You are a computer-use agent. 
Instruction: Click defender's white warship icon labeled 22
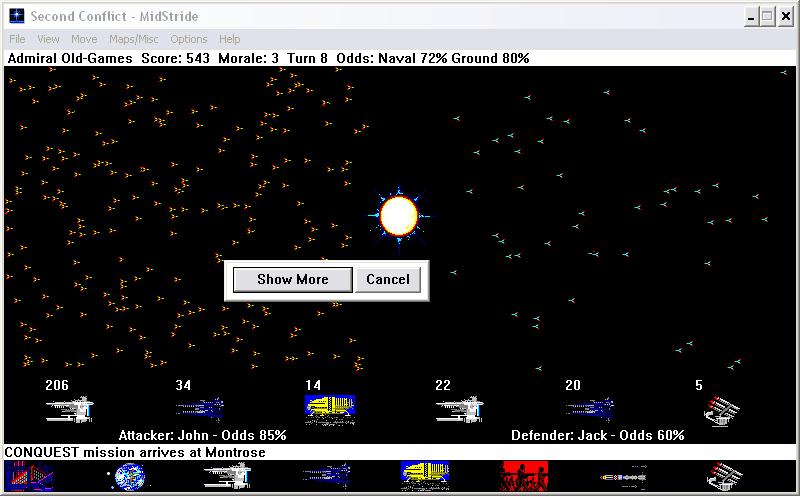459,409
